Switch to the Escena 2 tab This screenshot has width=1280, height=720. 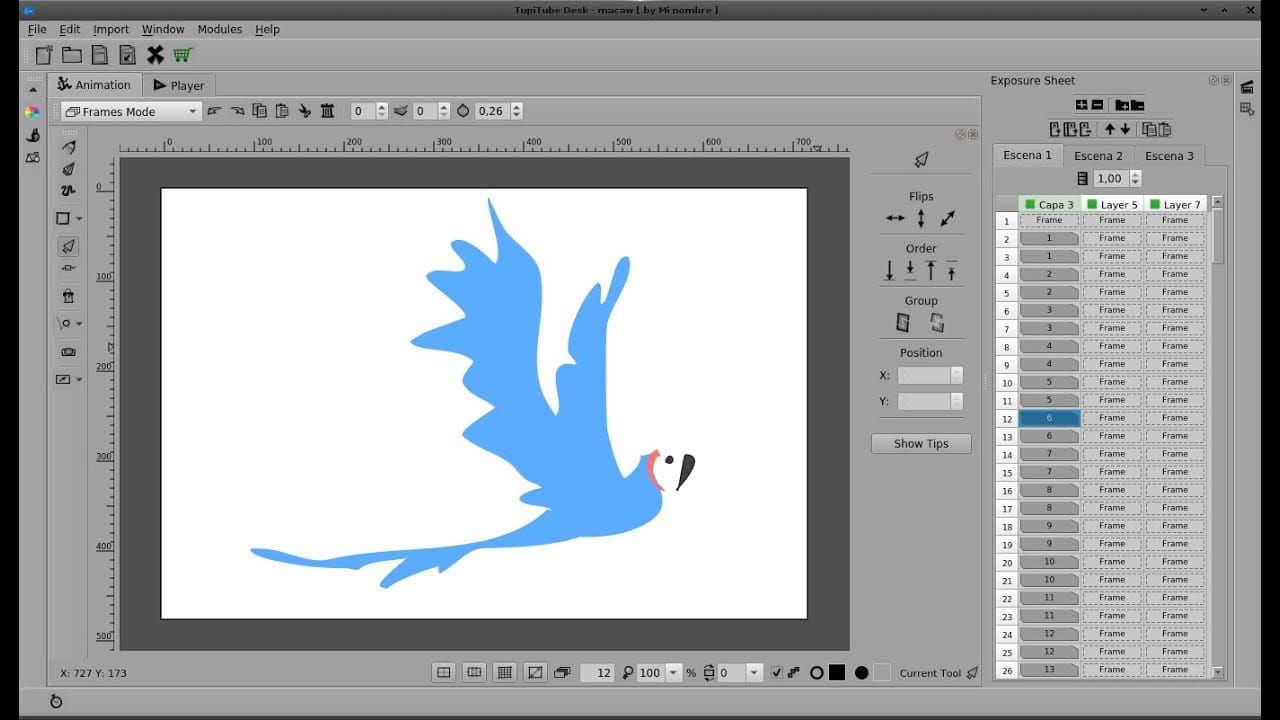1098,155
